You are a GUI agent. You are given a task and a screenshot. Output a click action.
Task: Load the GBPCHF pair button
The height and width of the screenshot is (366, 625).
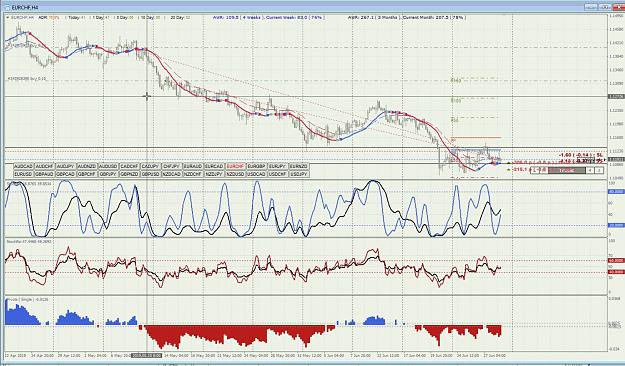[87, 174]
